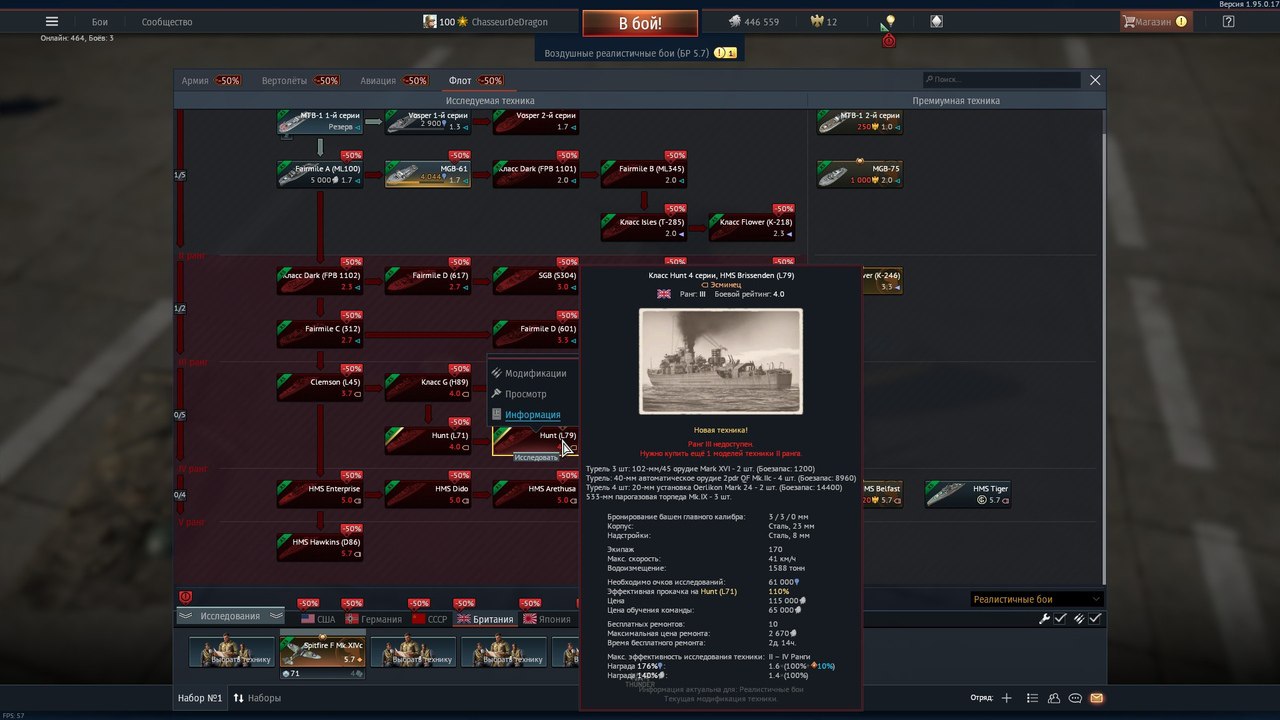
Task: Click the Исследовать button under Hunt (L79)
Action: pyautogui.click(x=536, y=457)
